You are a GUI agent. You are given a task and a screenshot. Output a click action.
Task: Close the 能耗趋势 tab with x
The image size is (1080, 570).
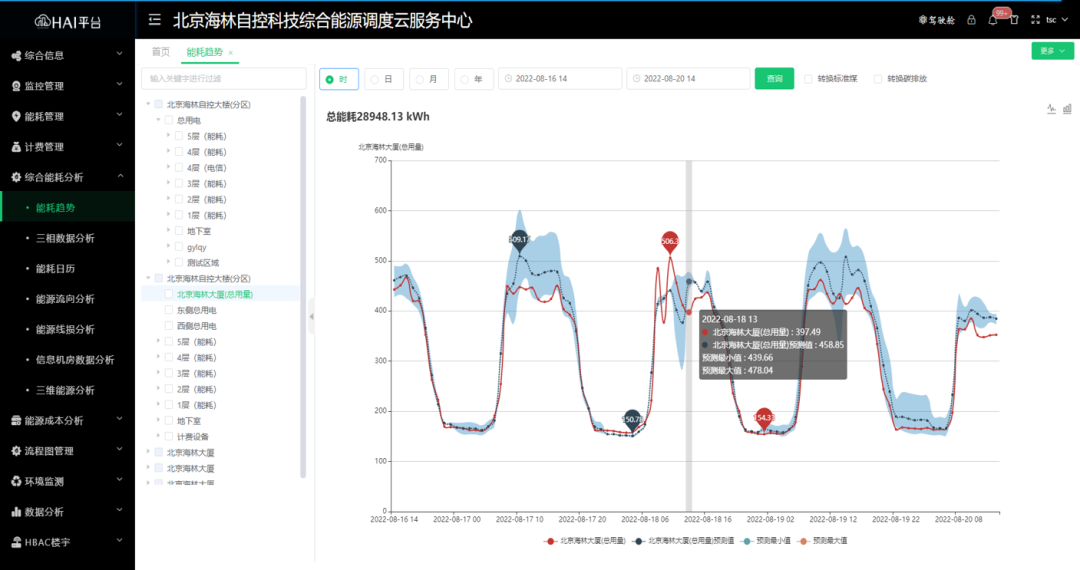coord(231,53)
